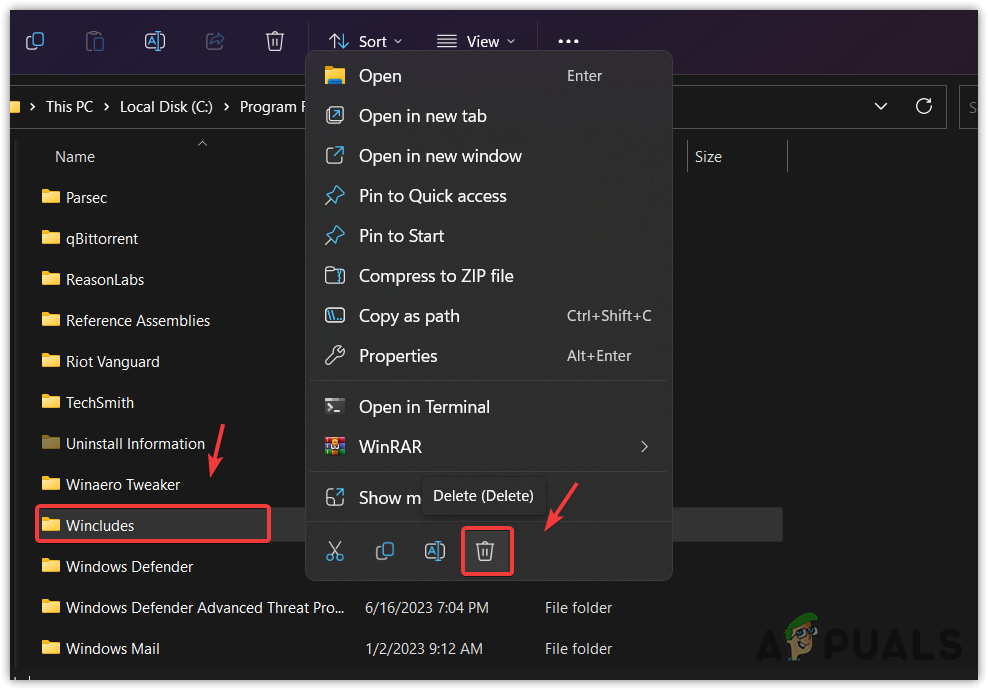Select the Reference Assemblies folder
This screenshot has height=690, width=988.
click(x=125, y=320)
